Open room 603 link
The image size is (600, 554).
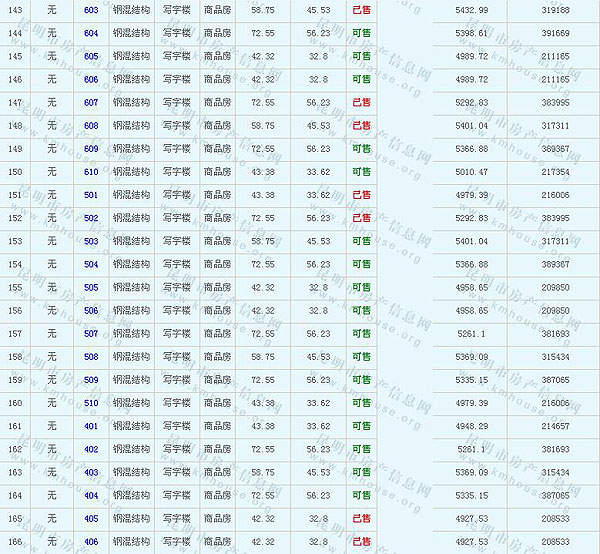coord(91,10)
